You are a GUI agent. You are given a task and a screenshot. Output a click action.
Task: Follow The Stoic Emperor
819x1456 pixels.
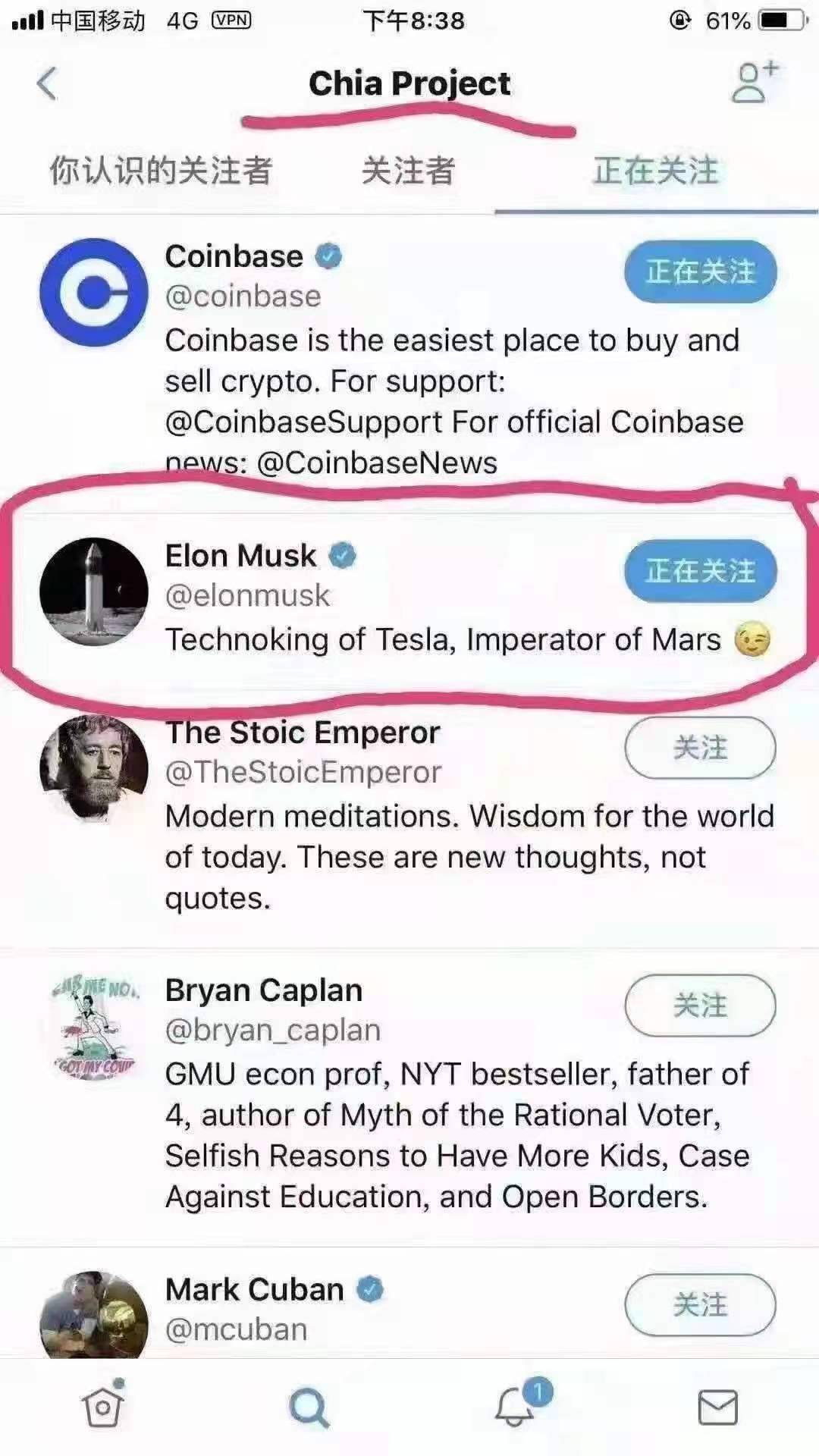(700, 748)
